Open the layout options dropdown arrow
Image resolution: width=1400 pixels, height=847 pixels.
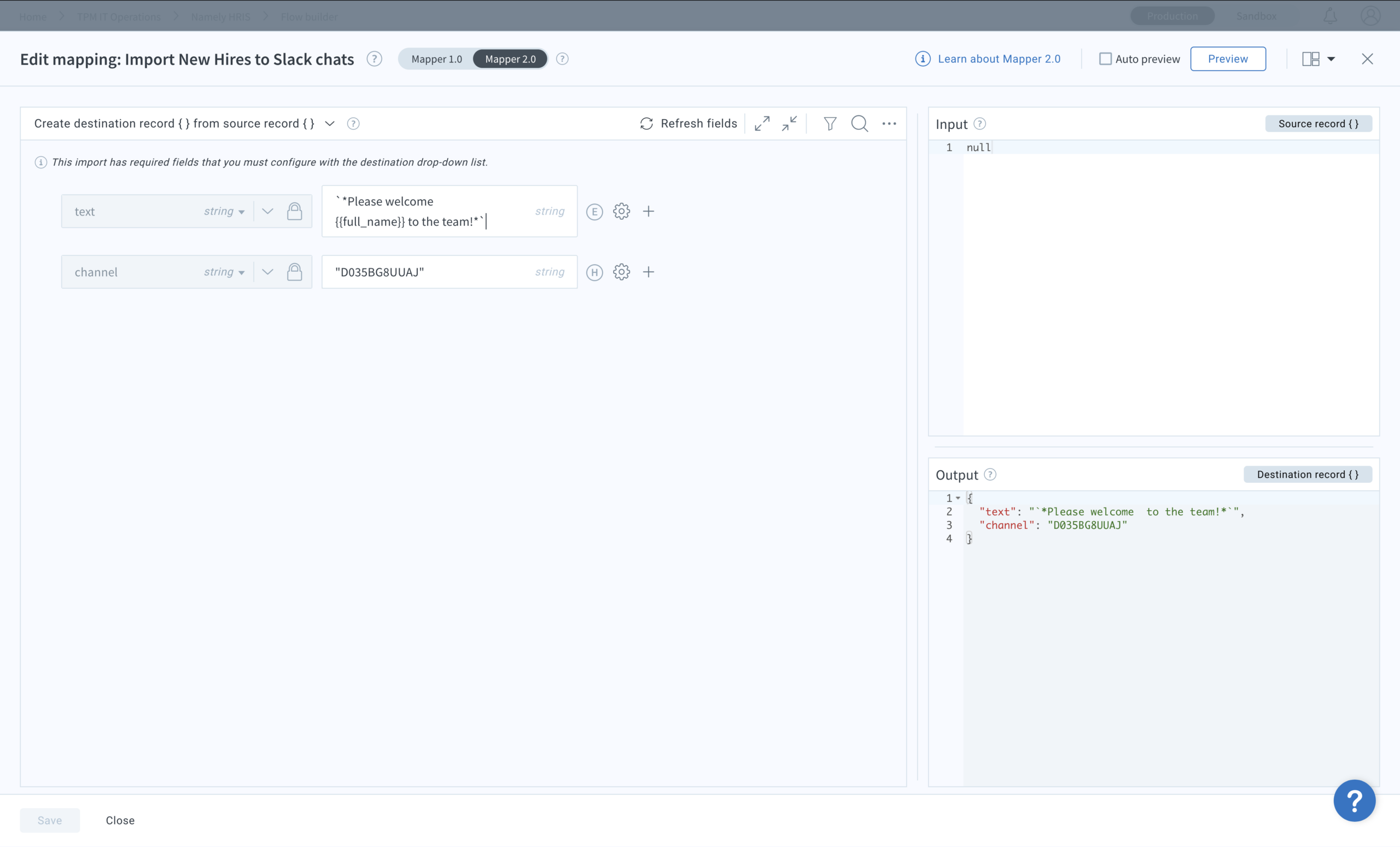(1331, 59)
